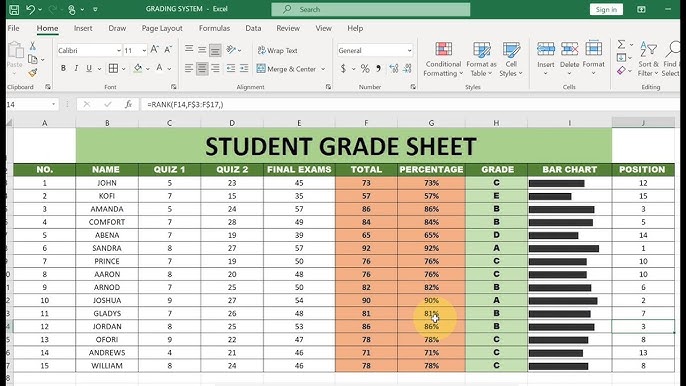
Task: Click Increase Decimal icon
Action: pyautogui.click(x=394, y=68)
